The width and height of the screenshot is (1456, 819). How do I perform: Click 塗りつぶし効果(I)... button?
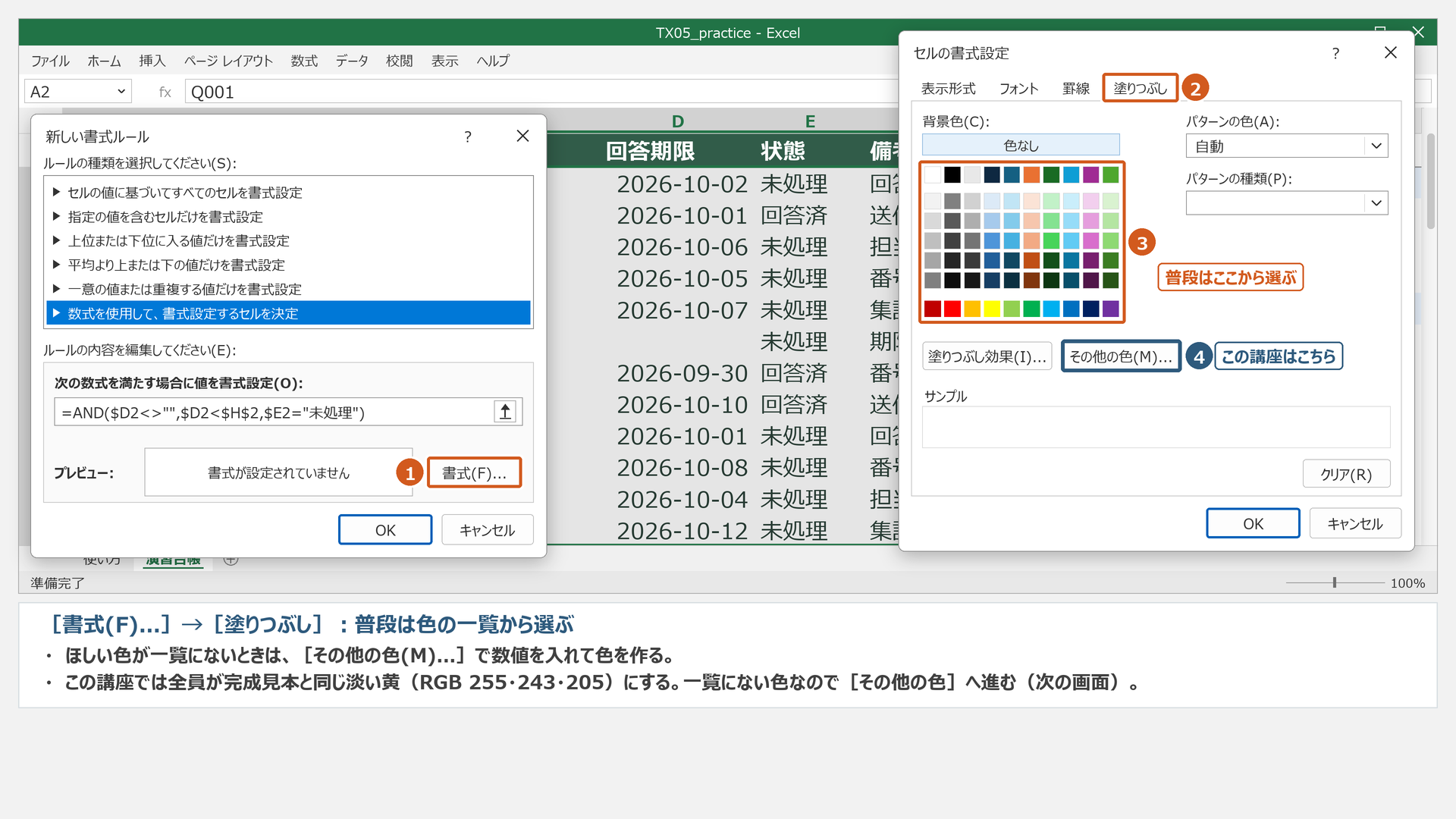987,356
